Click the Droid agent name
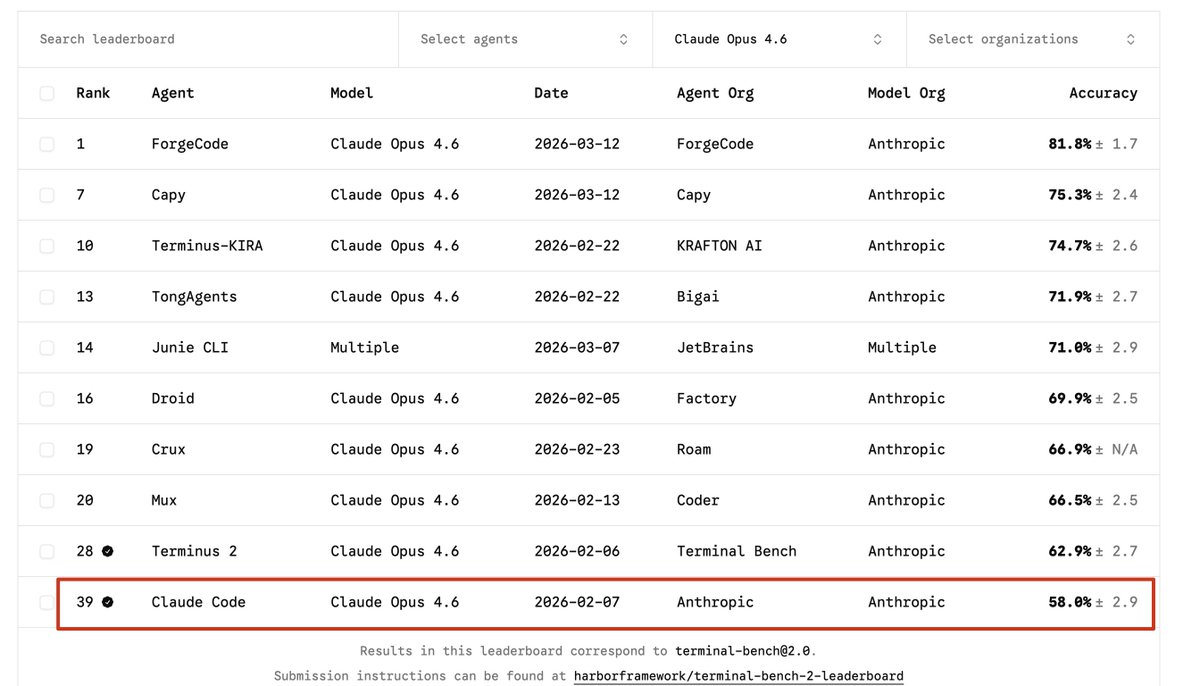Viewport: 1200px width, 686px height. (173, 399)
